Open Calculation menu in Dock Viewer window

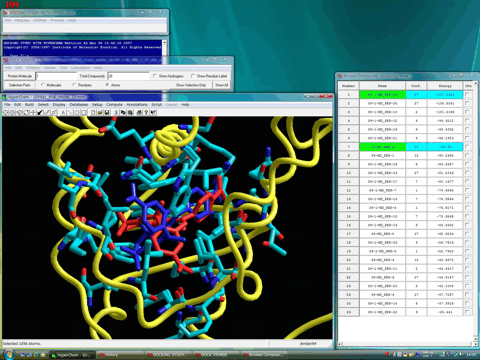click(x=80, y=68)
